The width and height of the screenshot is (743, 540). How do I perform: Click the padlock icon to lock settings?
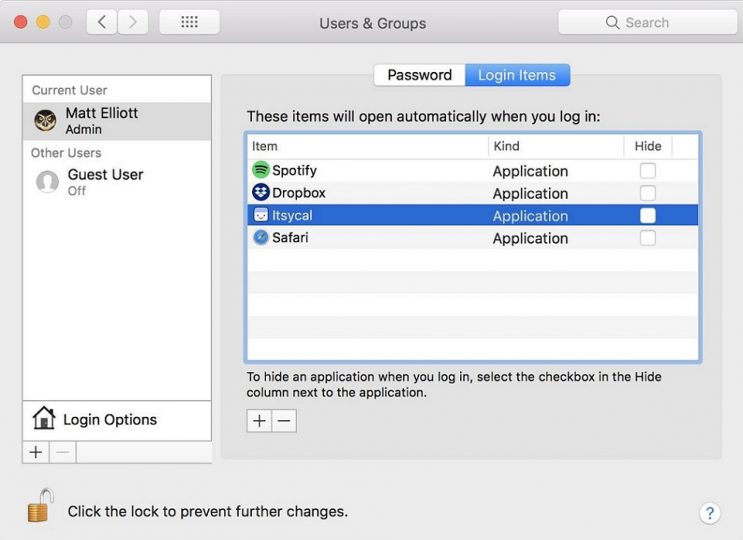pyautogui.click(x=39, y=506)
